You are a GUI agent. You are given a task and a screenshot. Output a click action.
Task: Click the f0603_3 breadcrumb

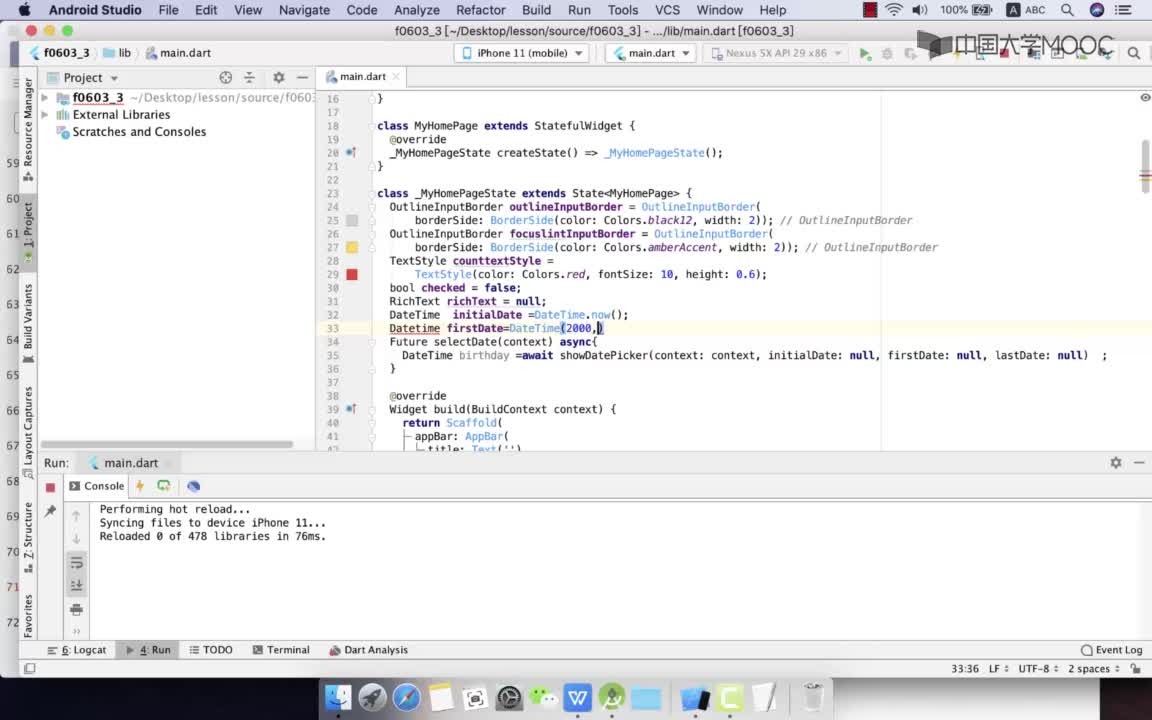[59, 53]
